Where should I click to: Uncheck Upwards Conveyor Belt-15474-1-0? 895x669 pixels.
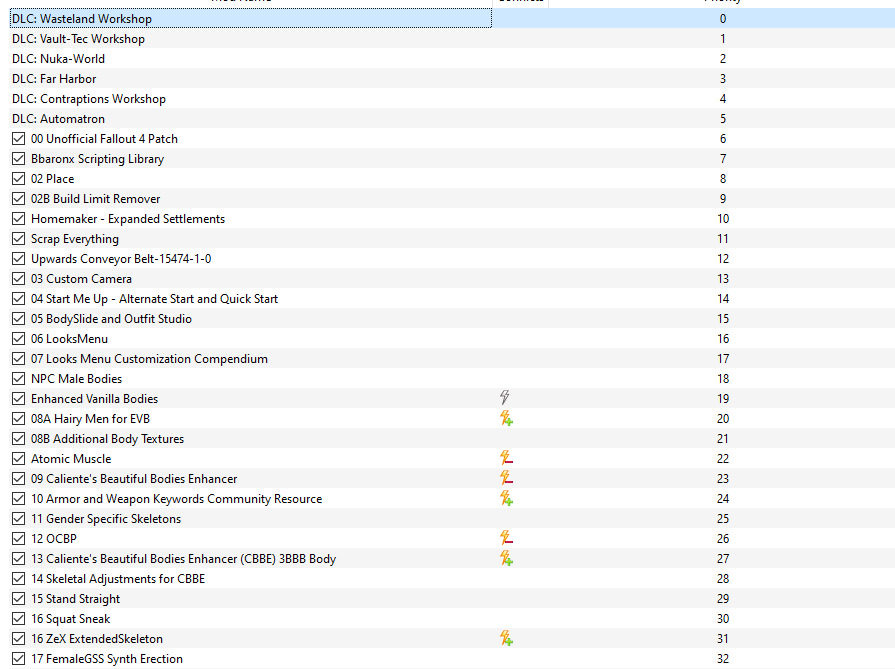tap(18, 259)
